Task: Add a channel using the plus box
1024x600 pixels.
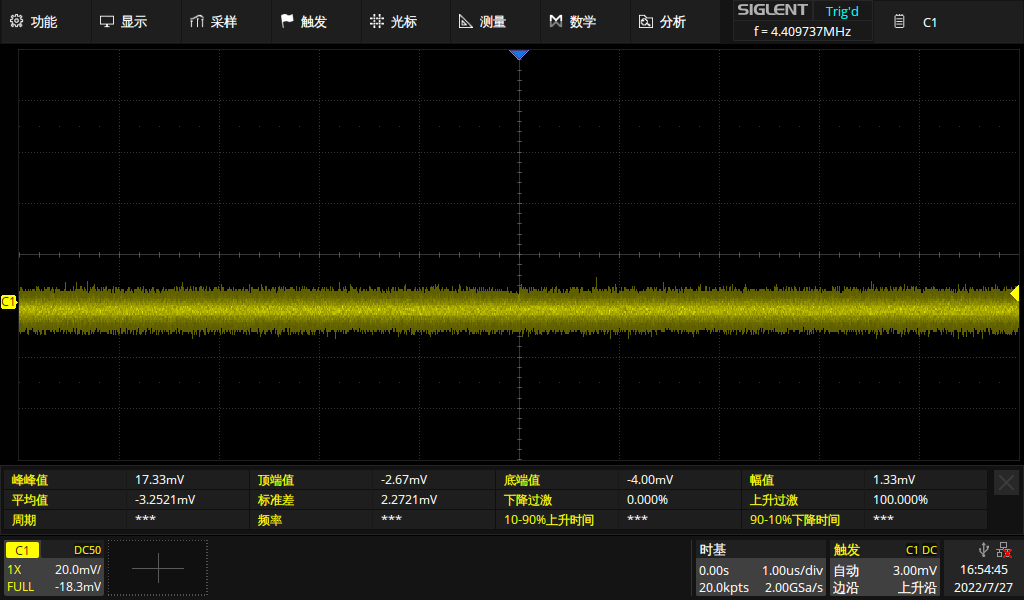Action: (x=158, y=568)
